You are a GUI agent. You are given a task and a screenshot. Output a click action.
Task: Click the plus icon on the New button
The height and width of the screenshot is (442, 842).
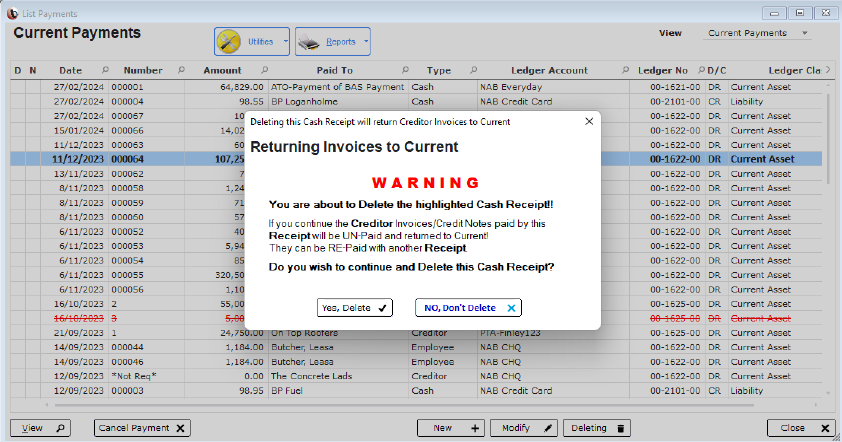pos(475,428)
